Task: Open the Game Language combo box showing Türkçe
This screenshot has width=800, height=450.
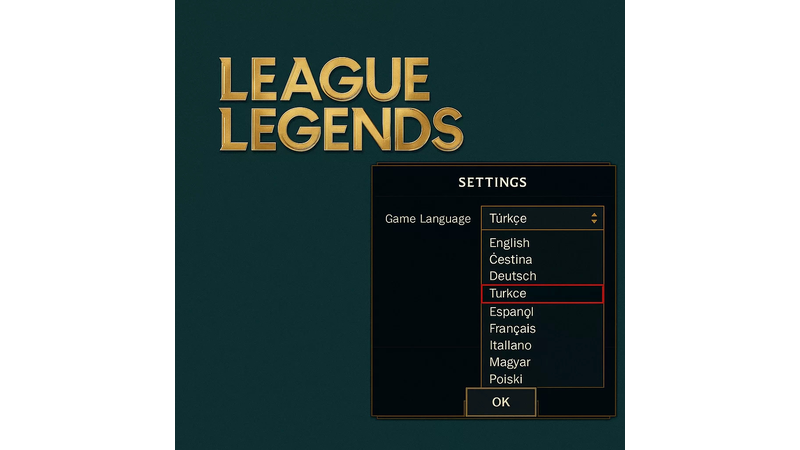Action: click(542, 218)
